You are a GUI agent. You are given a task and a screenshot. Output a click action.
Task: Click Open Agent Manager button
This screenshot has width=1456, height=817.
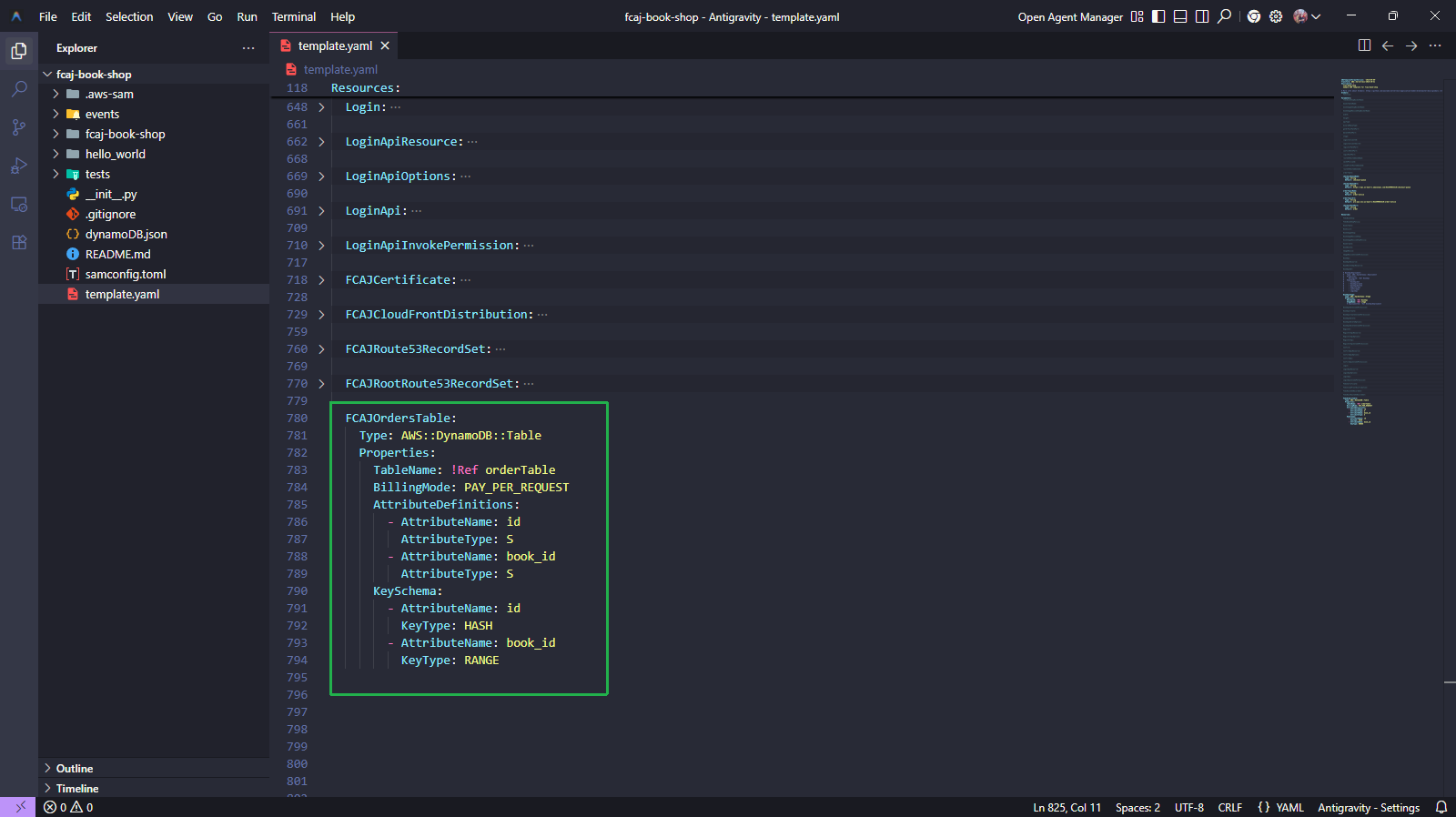1070,16
